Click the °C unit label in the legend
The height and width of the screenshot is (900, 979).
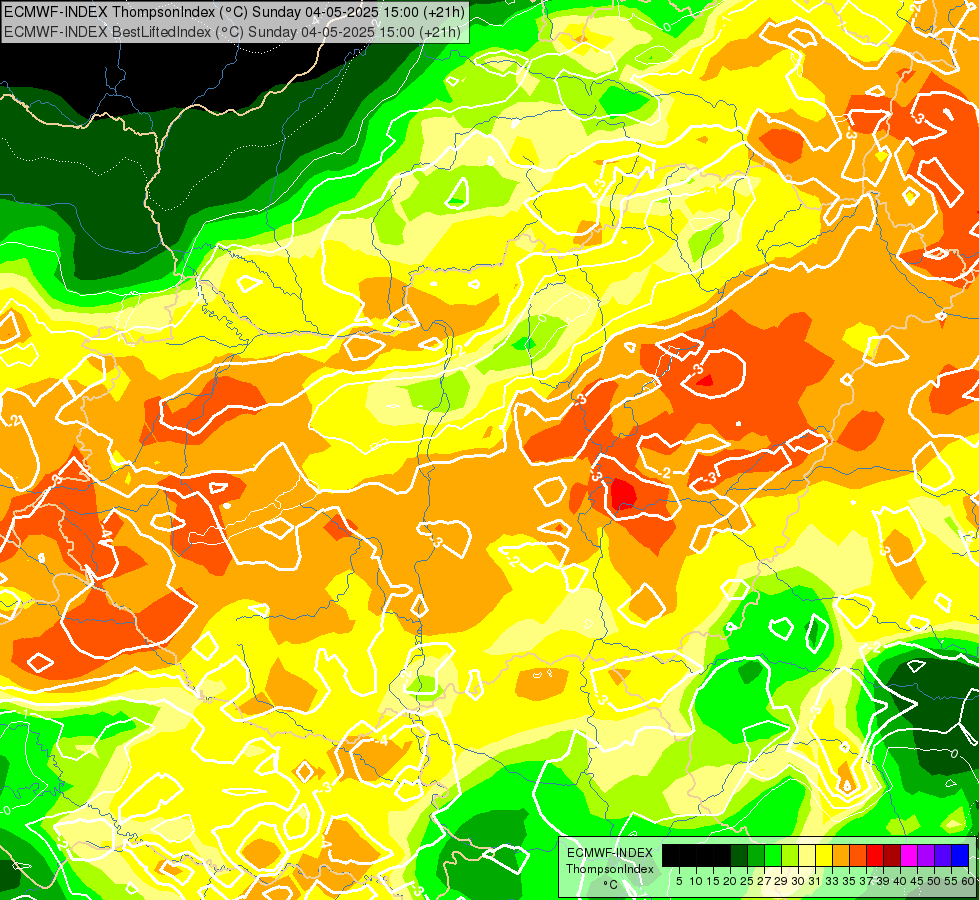tap(611, 885)
